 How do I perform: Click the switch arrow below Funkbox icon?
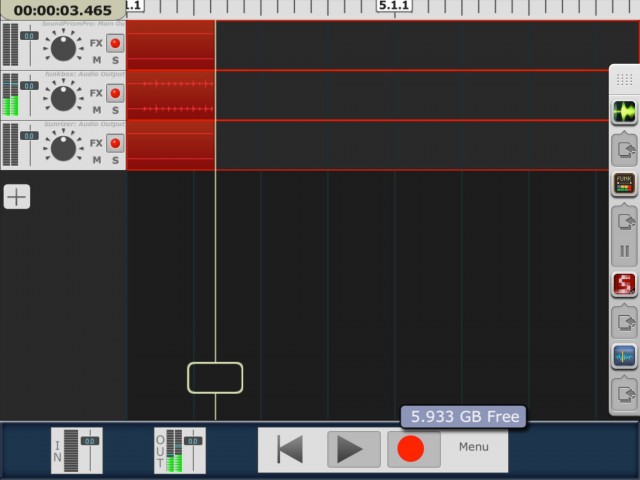(x=624, y=220)
